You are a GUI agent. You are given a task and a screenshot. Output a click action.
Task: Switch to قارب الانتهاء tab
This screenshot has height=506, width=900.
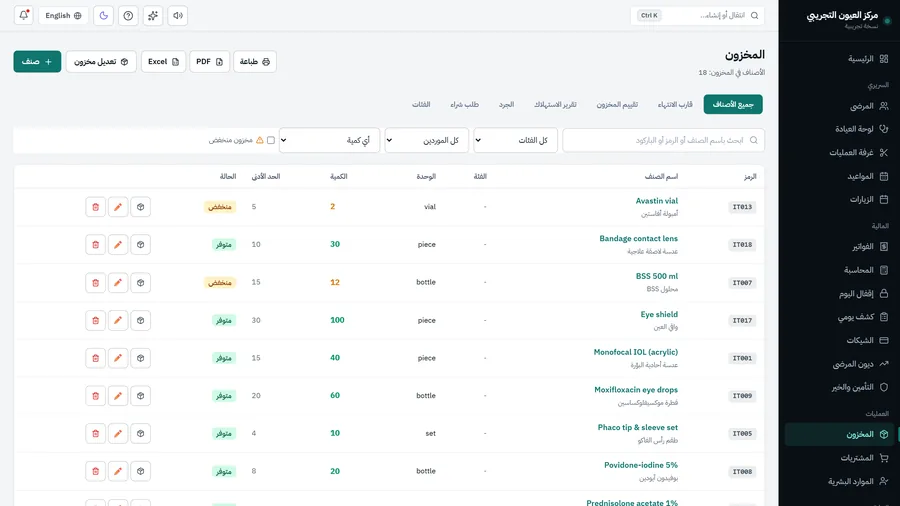[x=675, y=104]
